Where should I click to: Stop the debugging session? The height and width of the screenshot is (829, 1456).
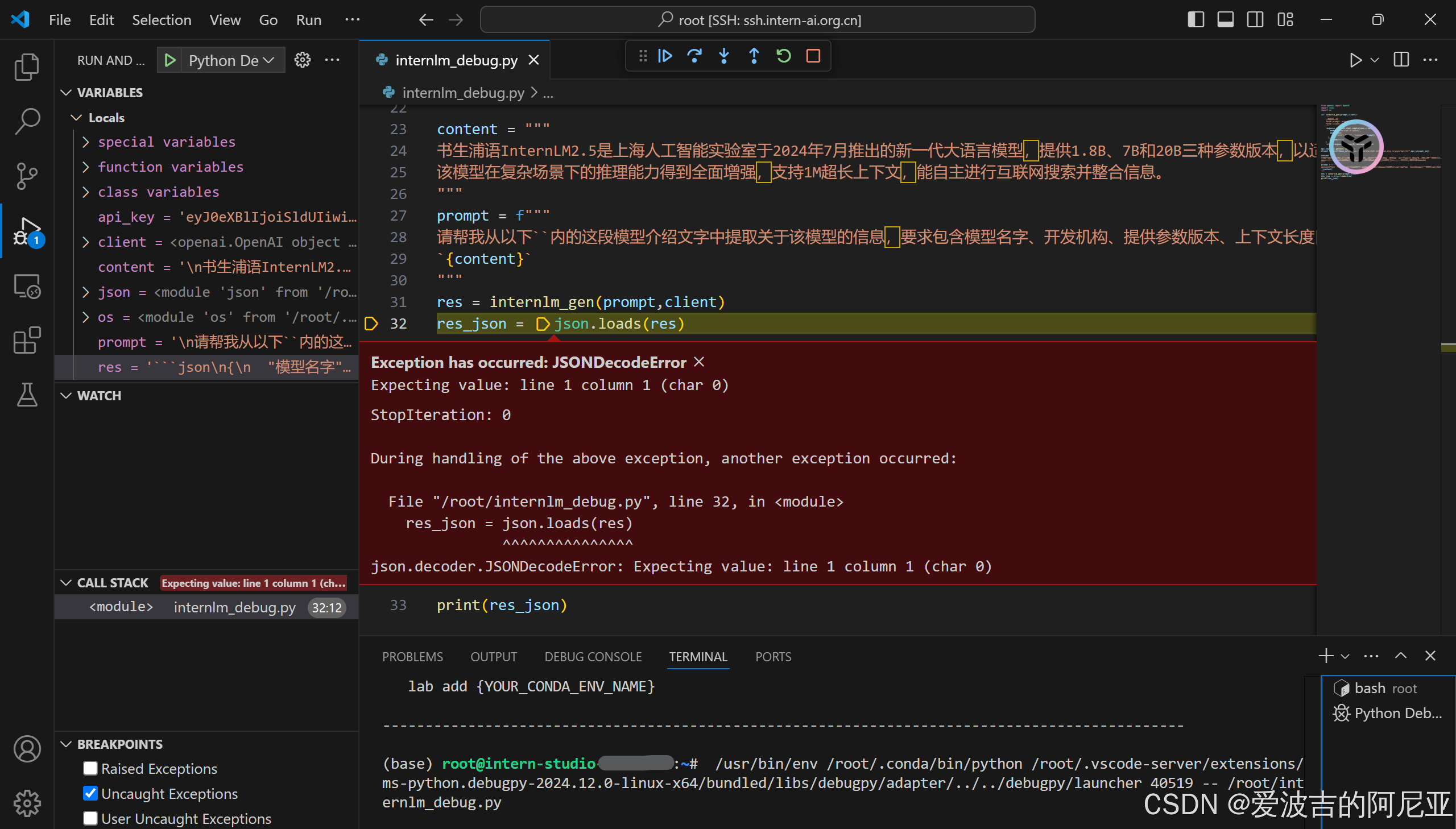click(813, 56)
